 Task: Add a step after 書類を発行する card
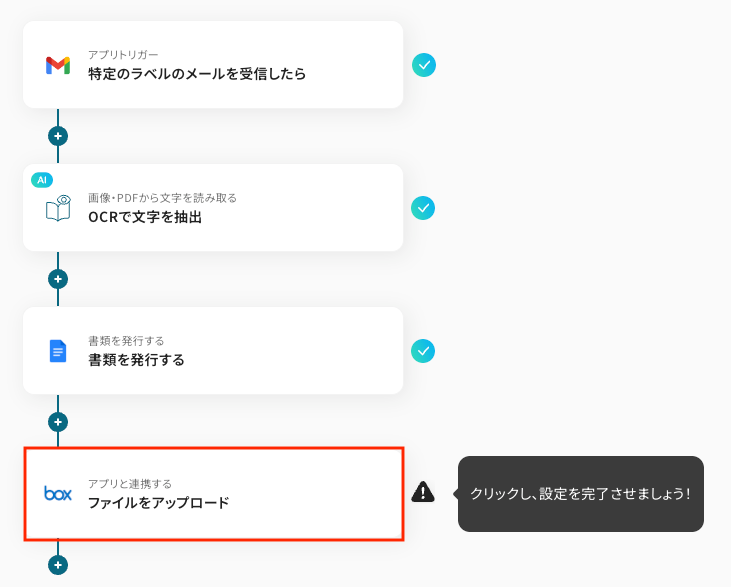click(58, 422)
